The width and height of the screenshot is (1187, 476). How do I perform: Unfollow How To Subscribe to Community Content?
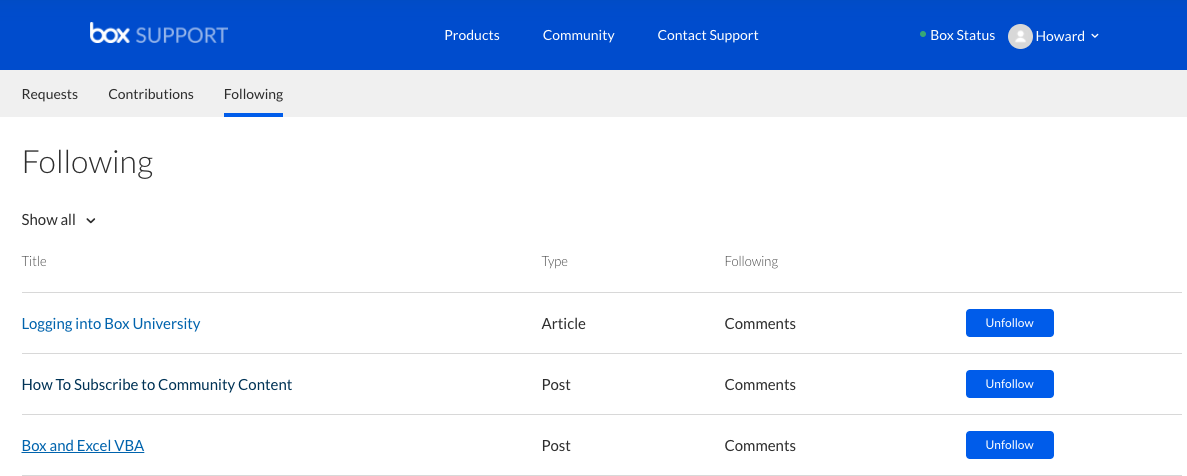1009,384
